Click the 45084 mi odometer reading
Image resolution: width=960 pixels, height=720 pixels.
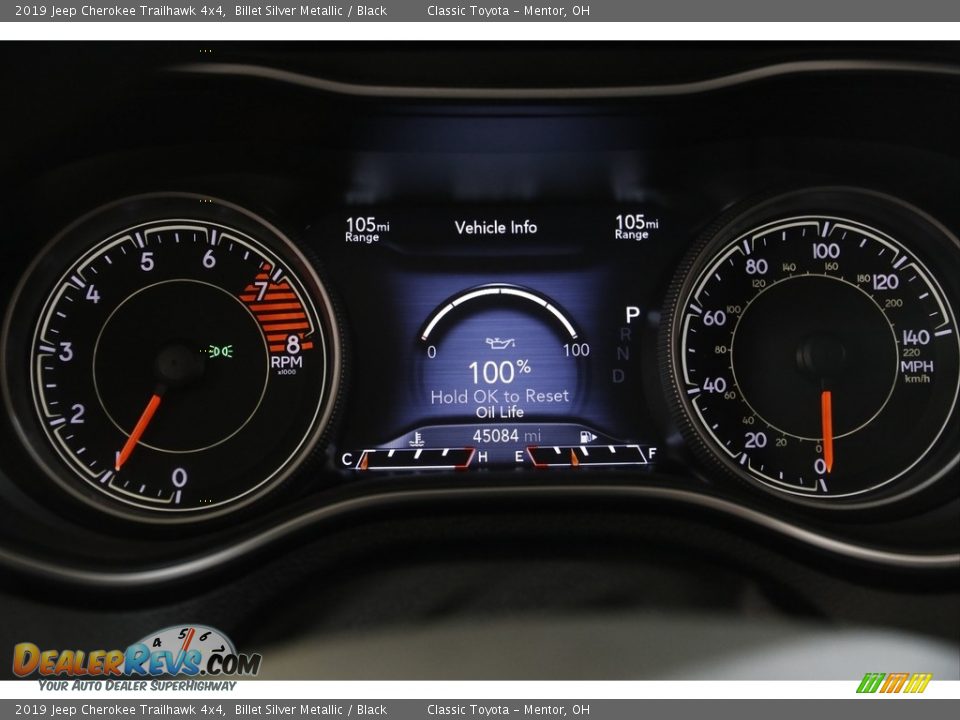(506, 436)
